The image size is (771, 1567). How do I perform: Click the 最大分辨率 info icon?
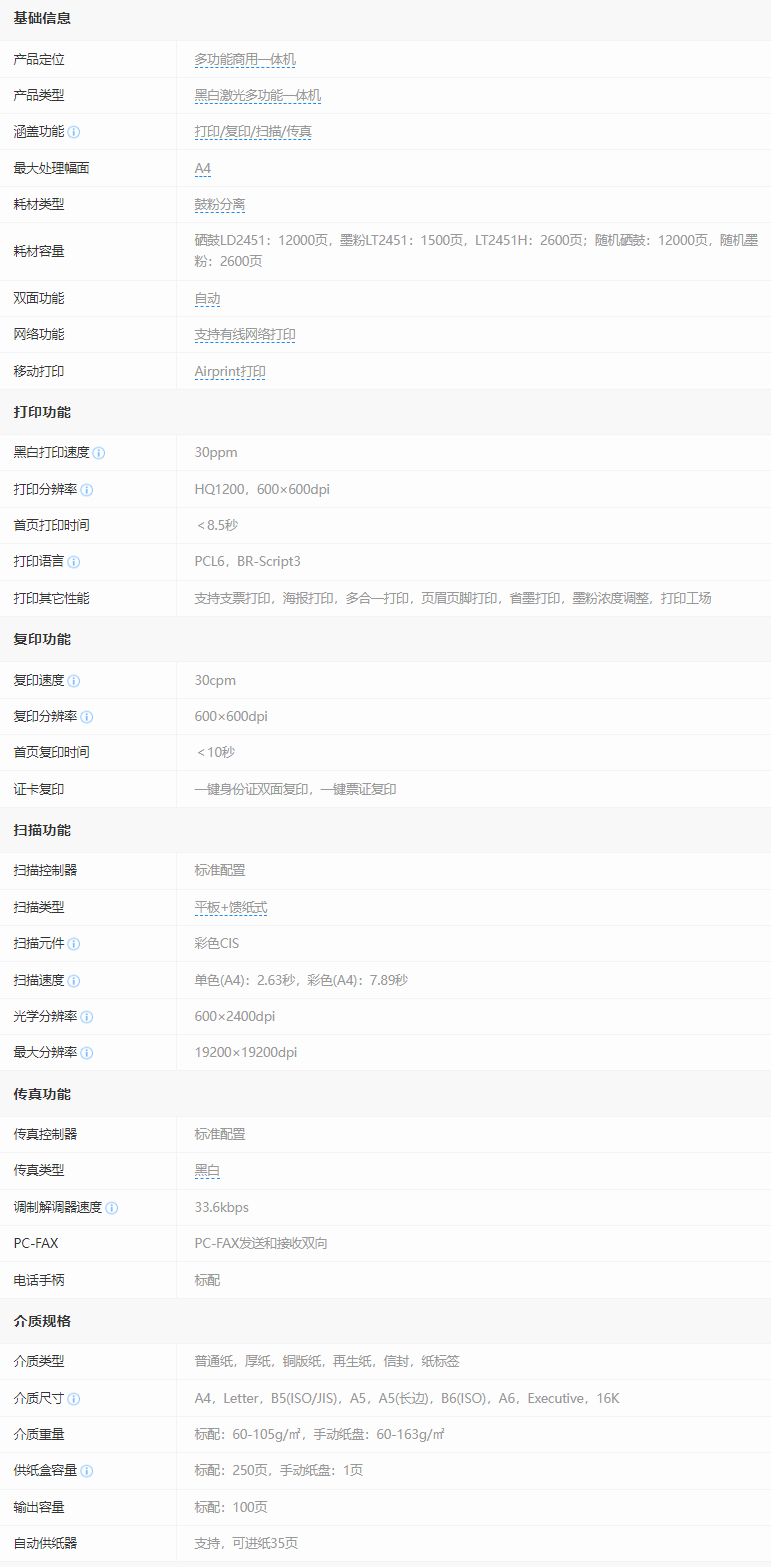(x=87, y=1053)
